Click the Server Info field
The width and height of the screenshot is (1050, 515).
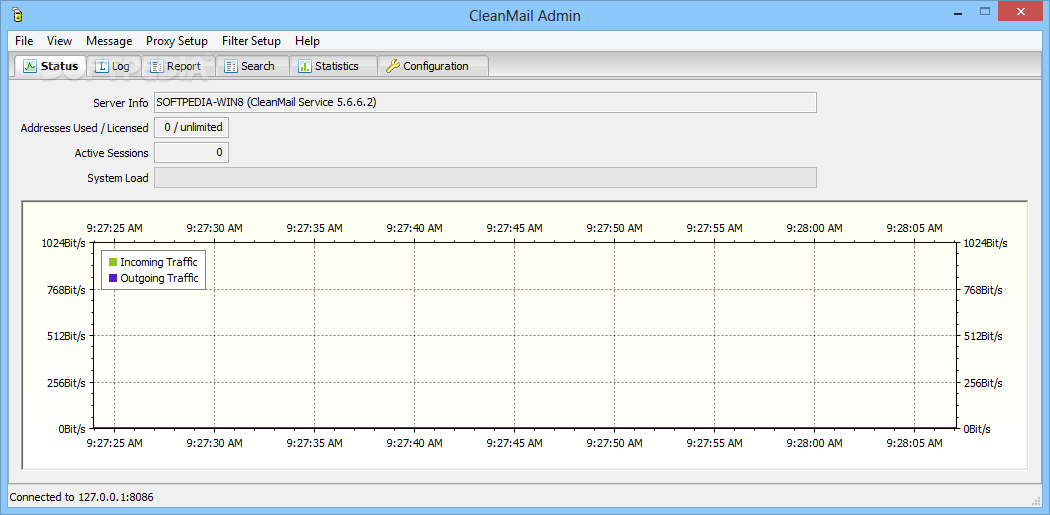(x=485, y=102)
